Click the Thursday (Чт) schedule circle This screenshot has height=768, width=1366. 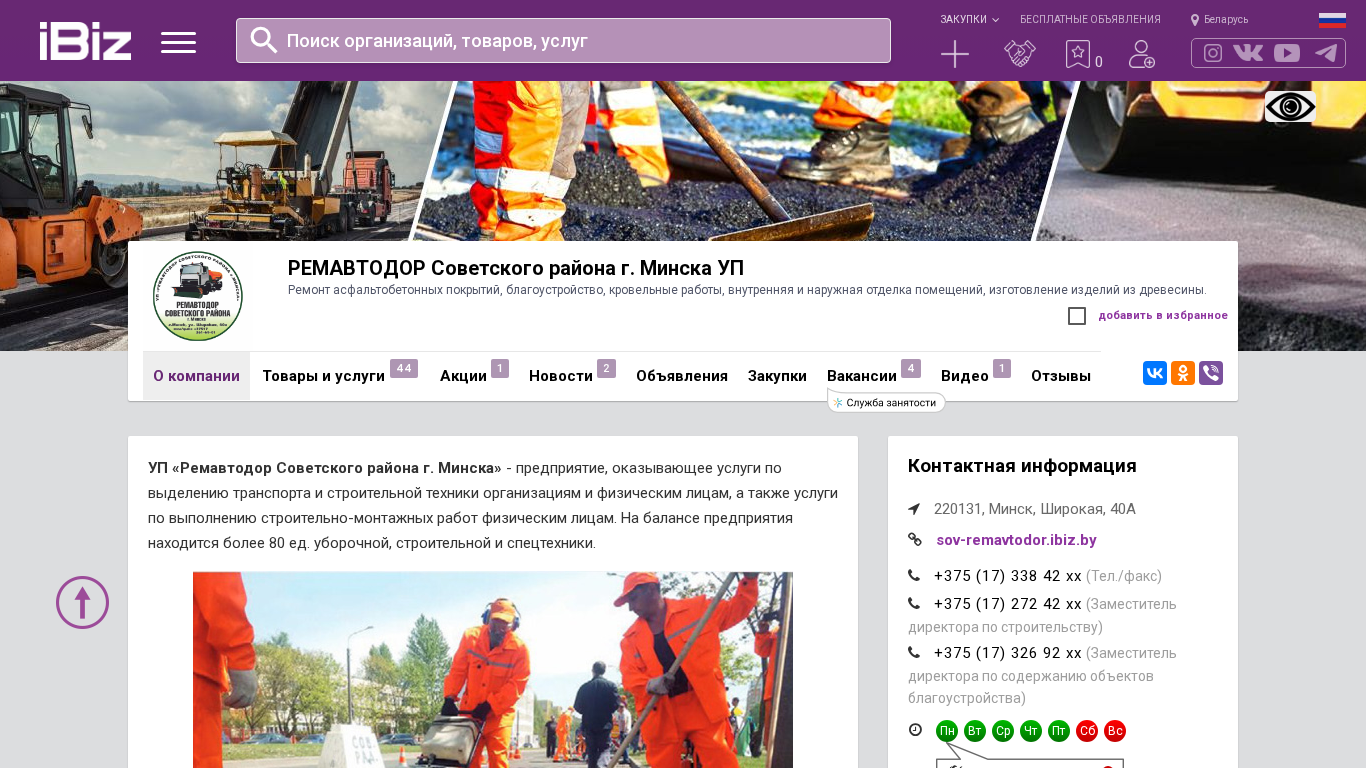(x=1031, y=731)
